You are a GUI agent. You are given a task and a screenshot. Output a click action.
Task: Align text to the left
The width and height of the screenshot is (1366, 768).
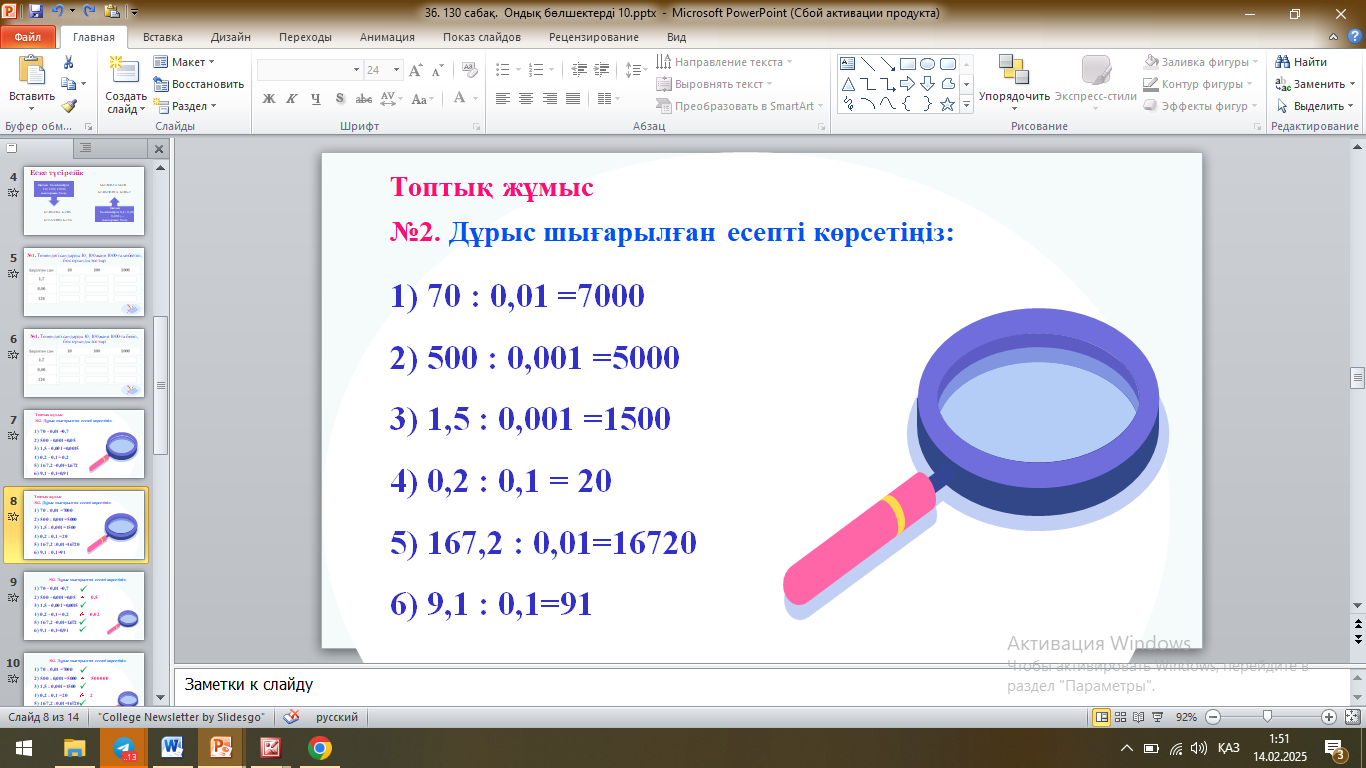[x=503, y=99]
